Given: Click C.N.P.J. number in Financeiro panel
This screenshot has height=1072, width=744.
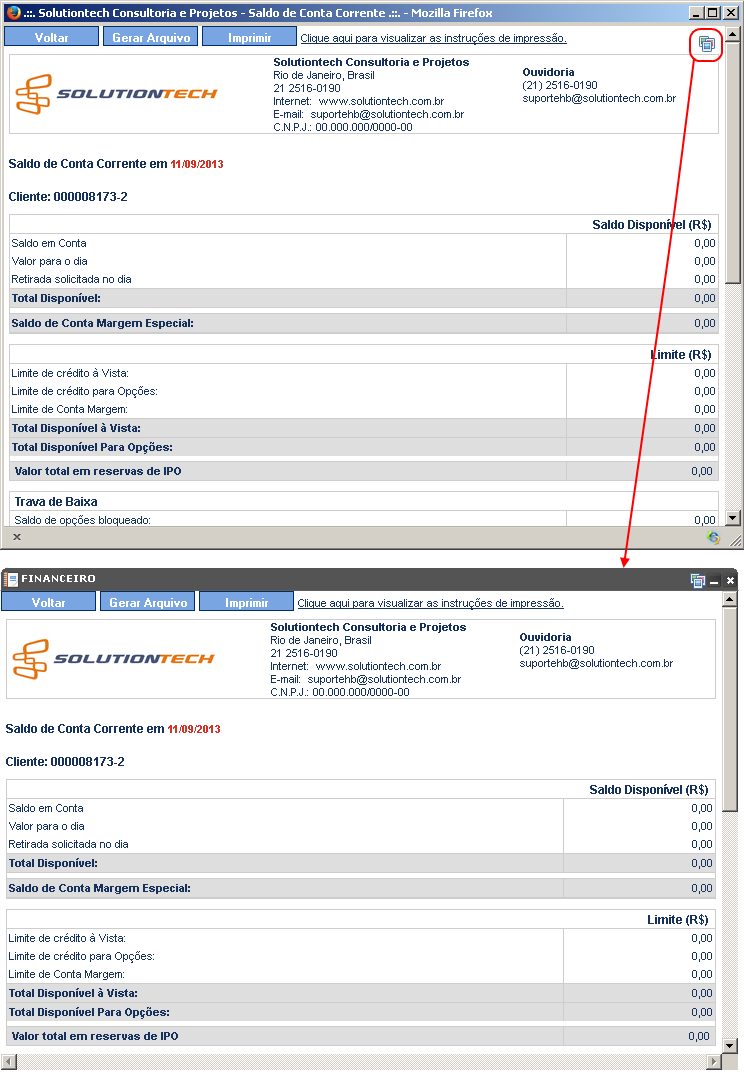Looking at the screenshot, I should point(361,692).
